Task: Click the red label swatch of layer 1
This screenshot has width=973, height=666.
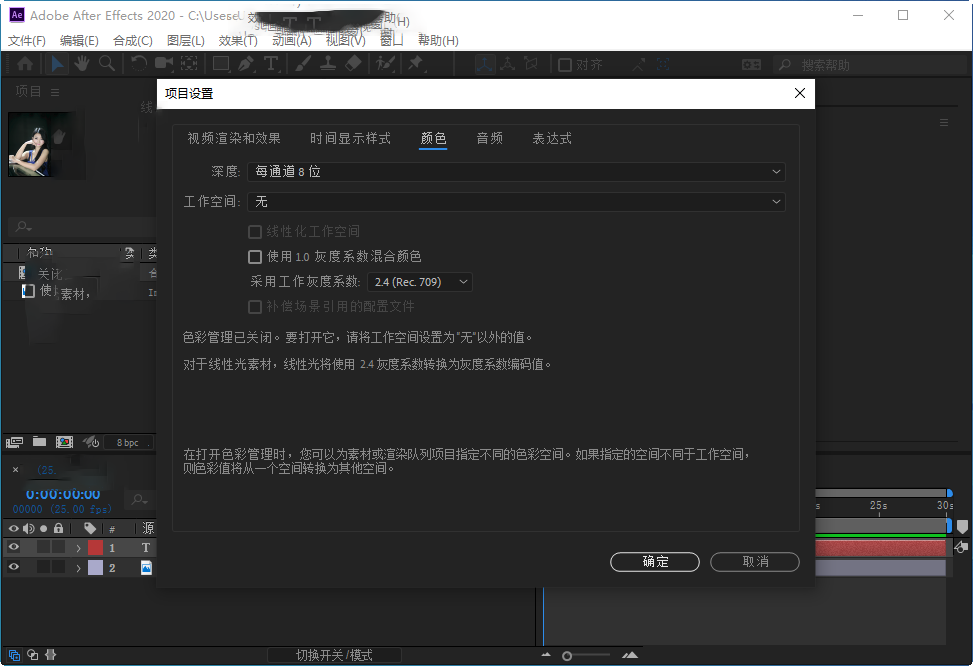Action: (95, 547)
